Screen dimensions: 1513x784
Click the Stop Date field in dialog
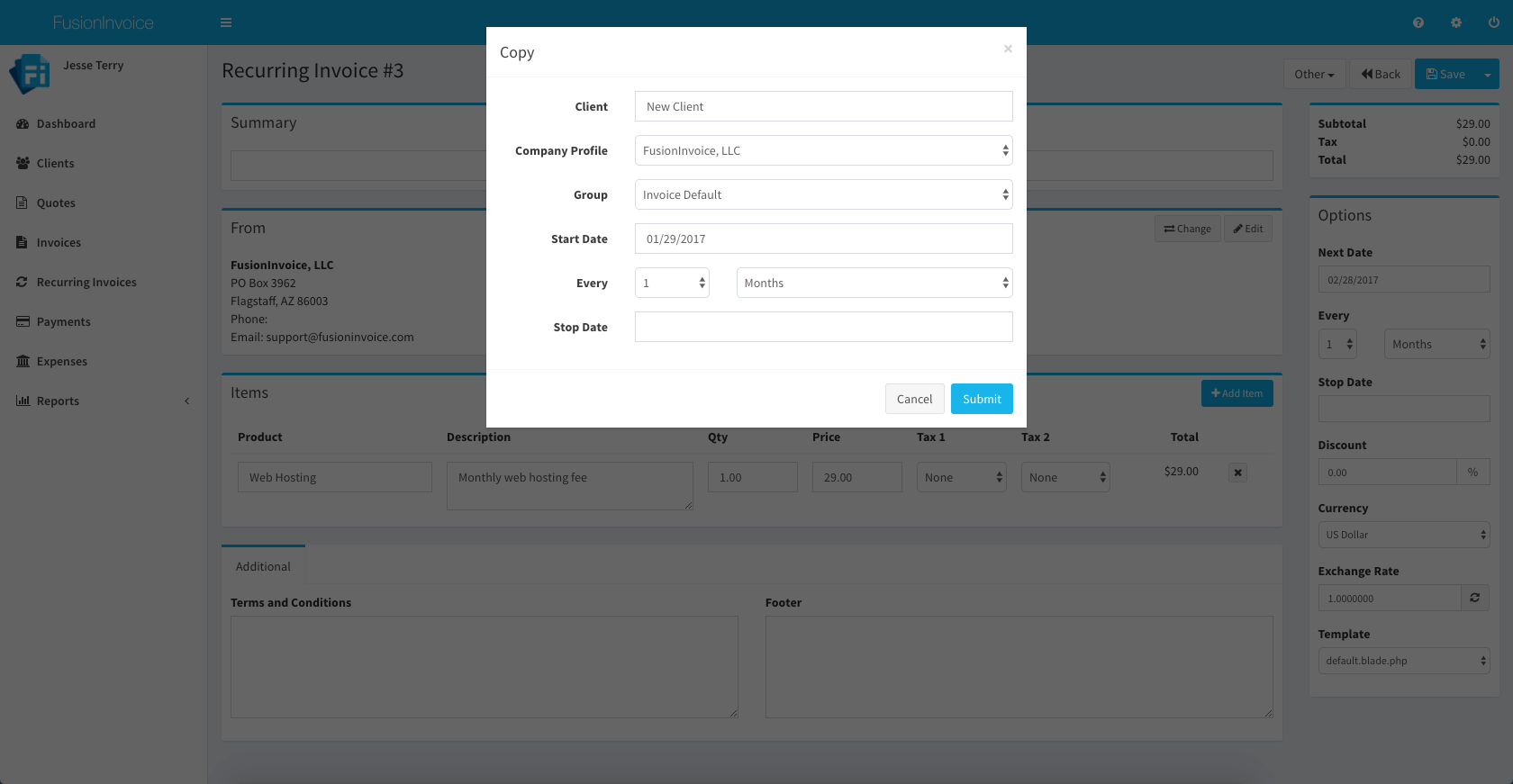pos(823,327)
